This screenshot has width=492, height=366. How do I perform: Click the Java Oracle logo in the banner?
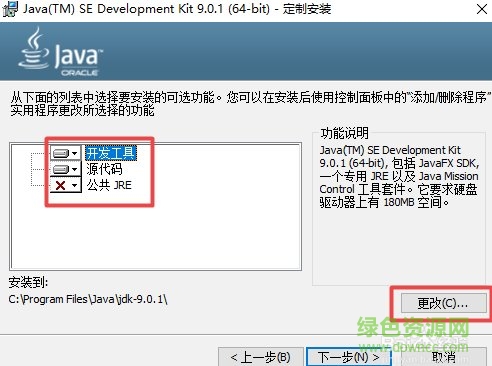click(61, 52)
